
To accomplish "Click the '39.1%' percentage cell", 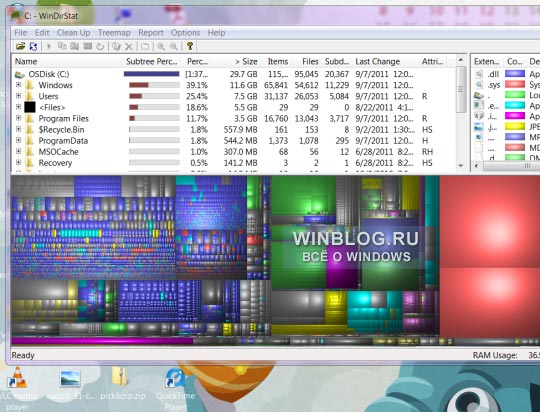I will coord(197,85).
